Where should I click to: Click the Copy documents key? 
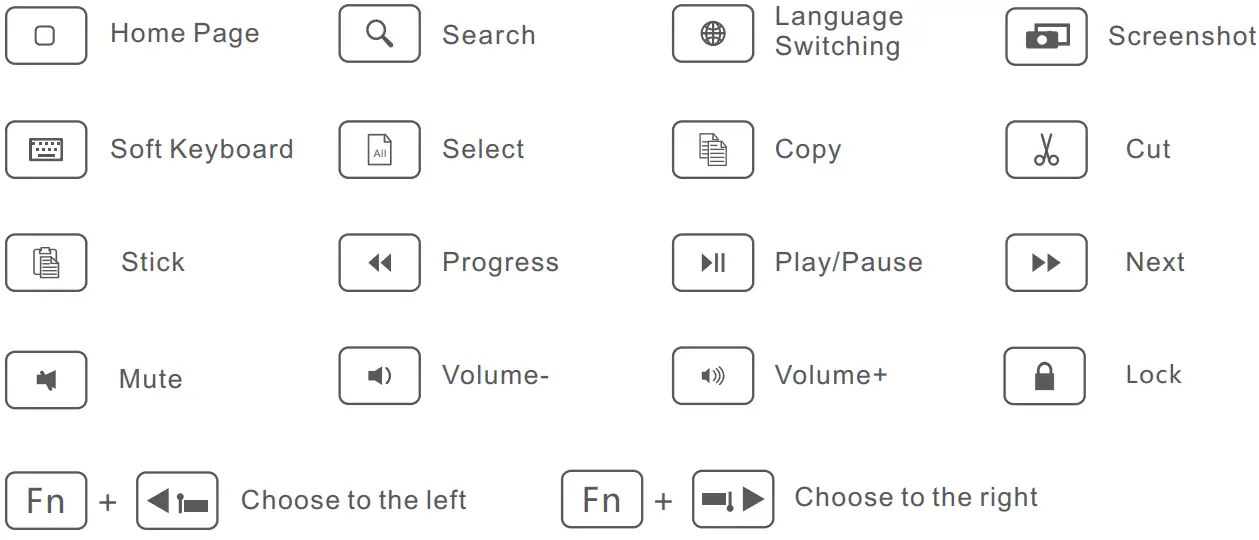pyautogui.click(x=712, y=150)
